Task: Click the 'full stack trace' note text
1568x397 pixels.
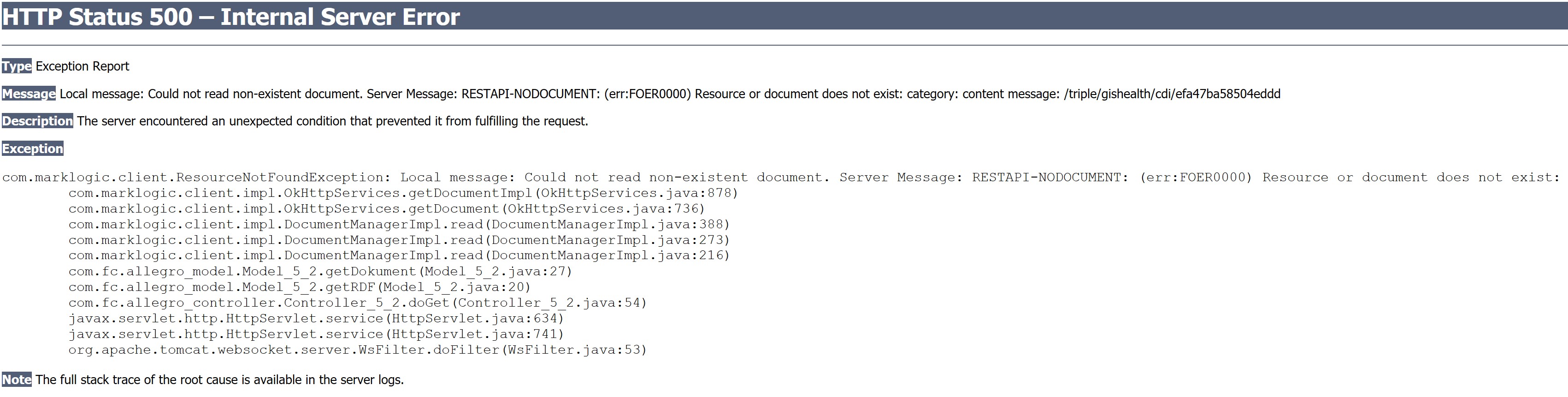Action: [x=219, y=380]
